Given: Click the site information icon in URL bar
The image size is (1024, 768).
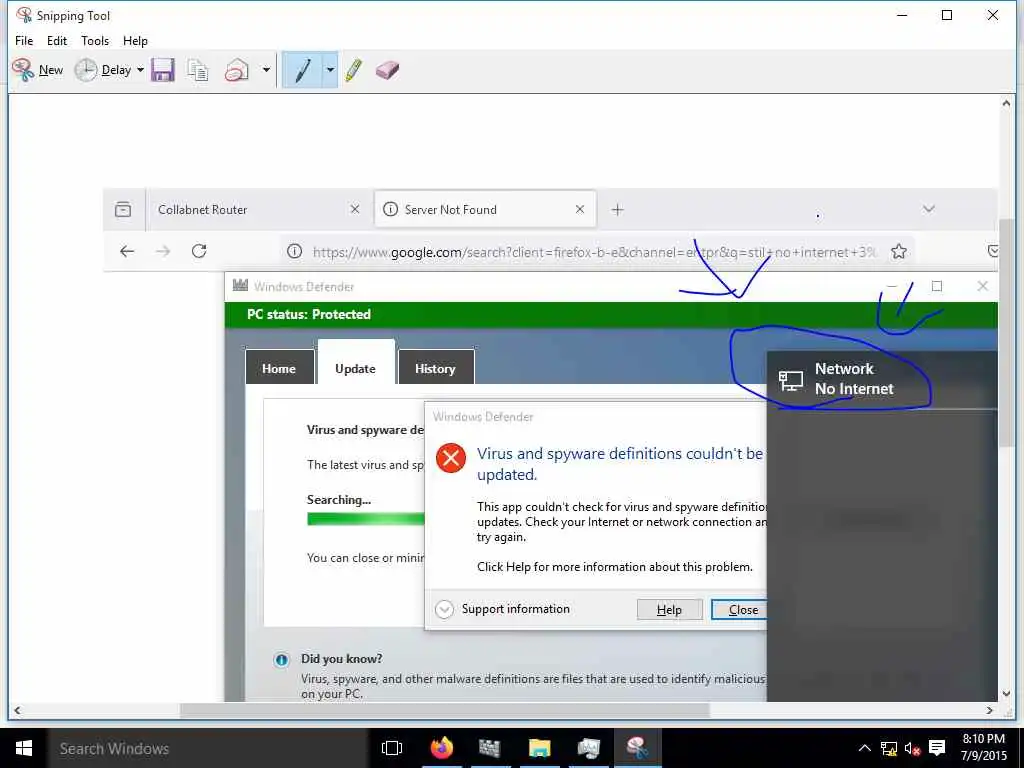Looking at the screenshot, I should [x=295, y=251].
